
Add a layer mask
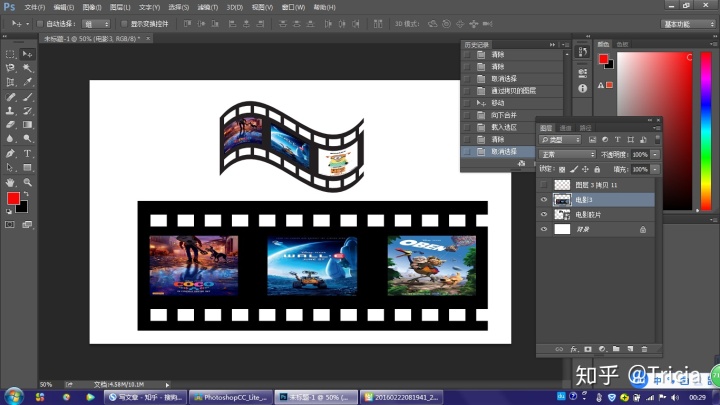588,349
